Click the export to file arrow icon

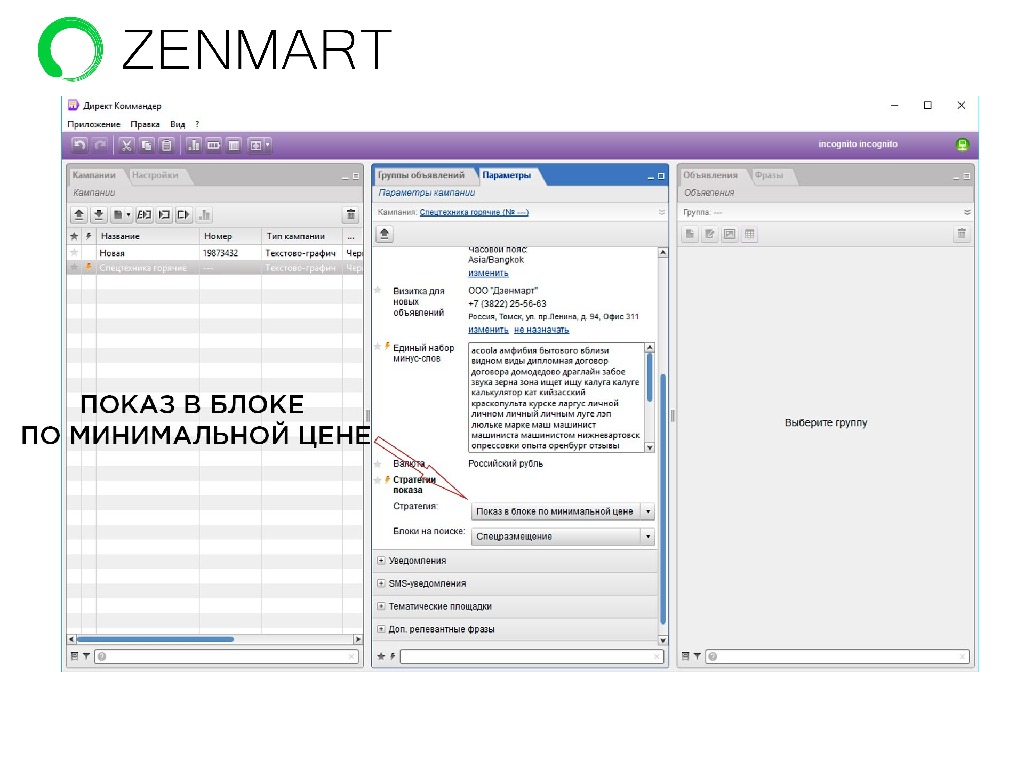(184, 215)
